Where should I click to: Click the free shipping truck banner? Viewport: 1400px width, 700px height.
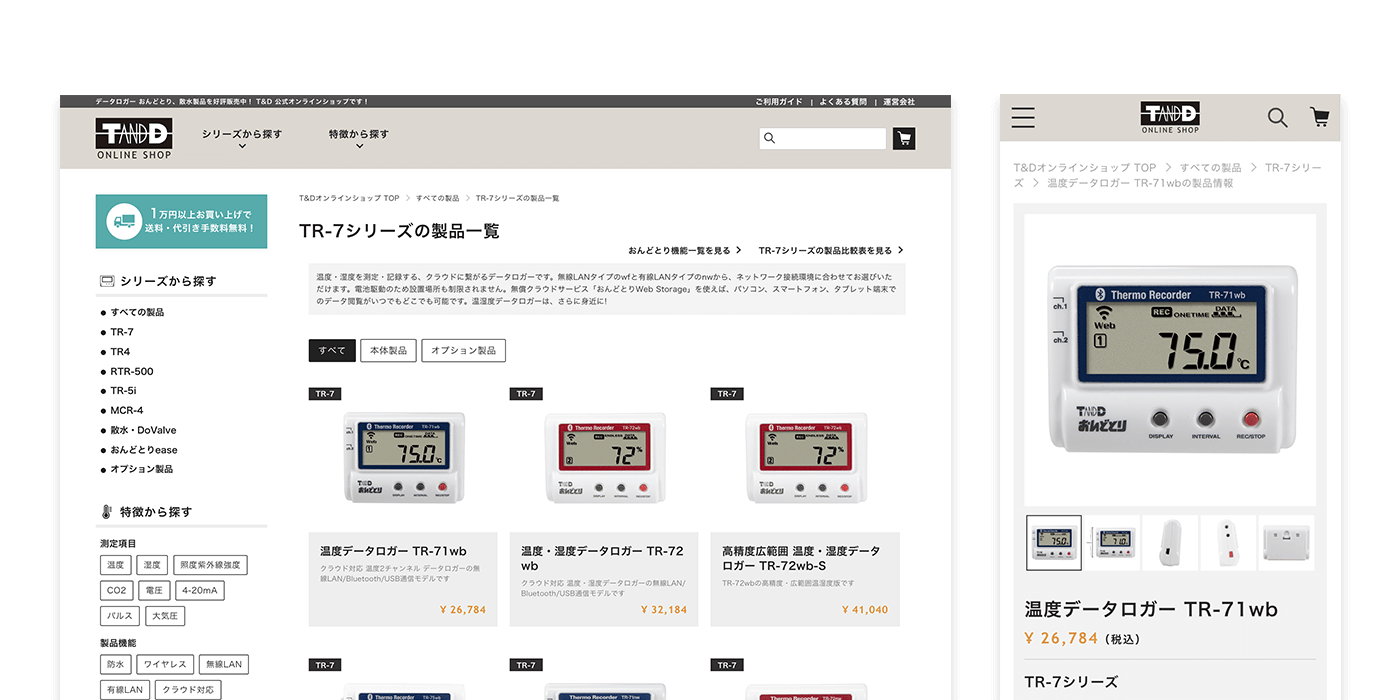coord(181,221)
